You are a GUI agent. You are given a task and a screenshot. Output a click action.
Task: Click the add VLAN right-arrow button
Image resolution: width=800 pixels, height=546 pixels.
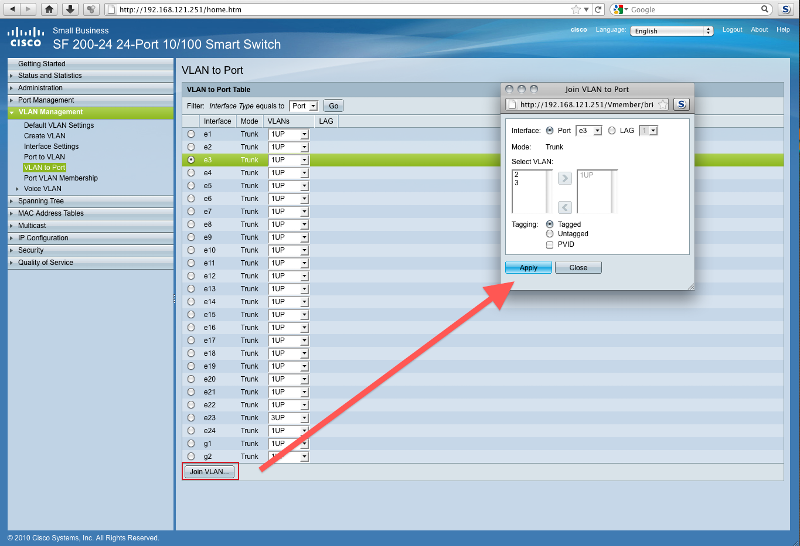pos(564,178)
